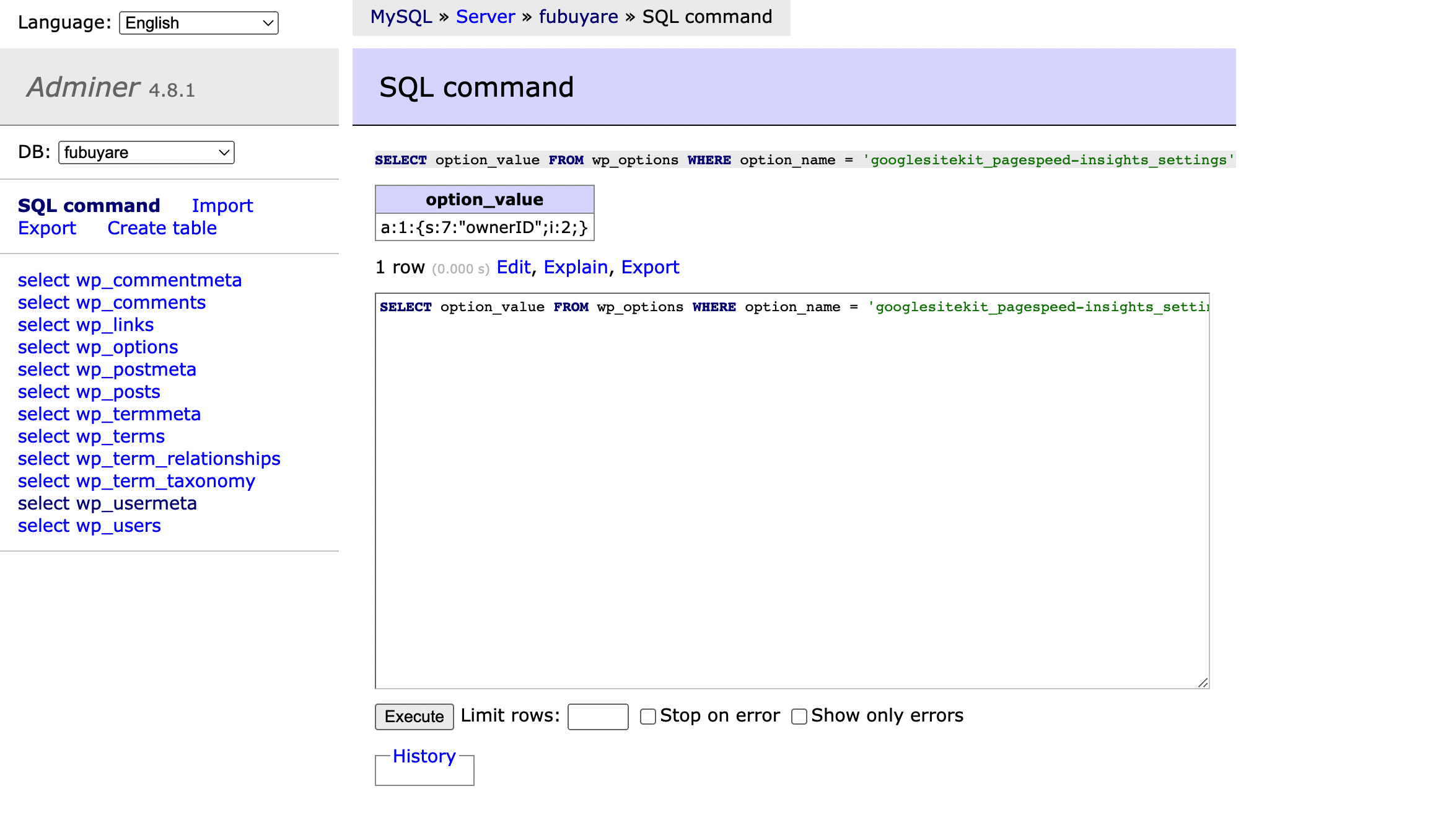Enable Show only errors checkbox
Viewport: 1456px width, 817px height.
tap(799, 717)
